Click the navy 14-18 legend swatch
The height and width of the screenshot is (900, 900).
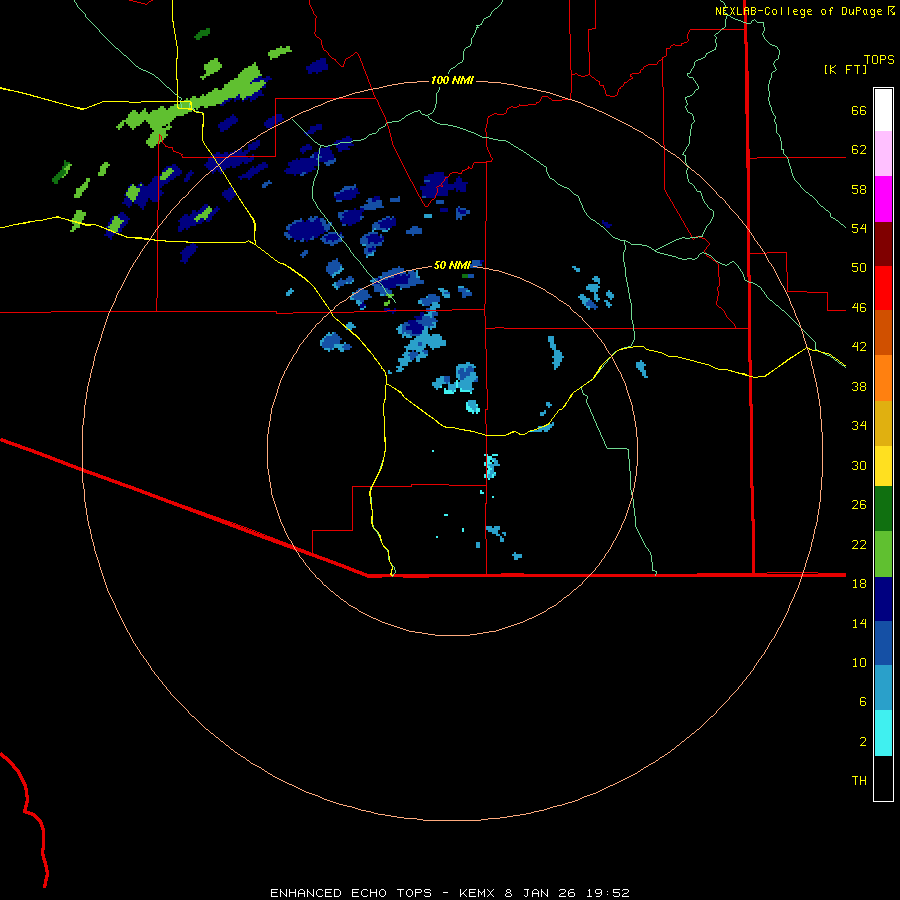click(x=883, y=599)
